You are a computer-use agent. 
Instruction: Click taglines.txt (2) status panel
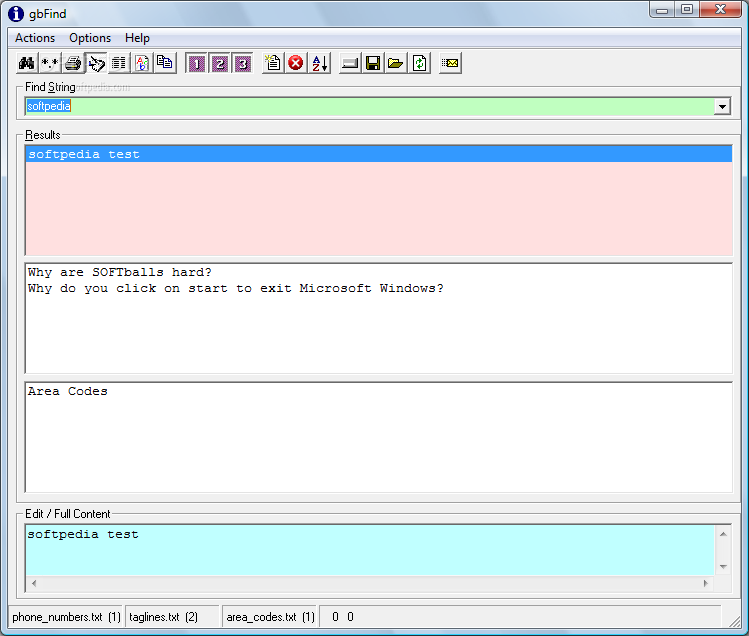coord(172,617)
